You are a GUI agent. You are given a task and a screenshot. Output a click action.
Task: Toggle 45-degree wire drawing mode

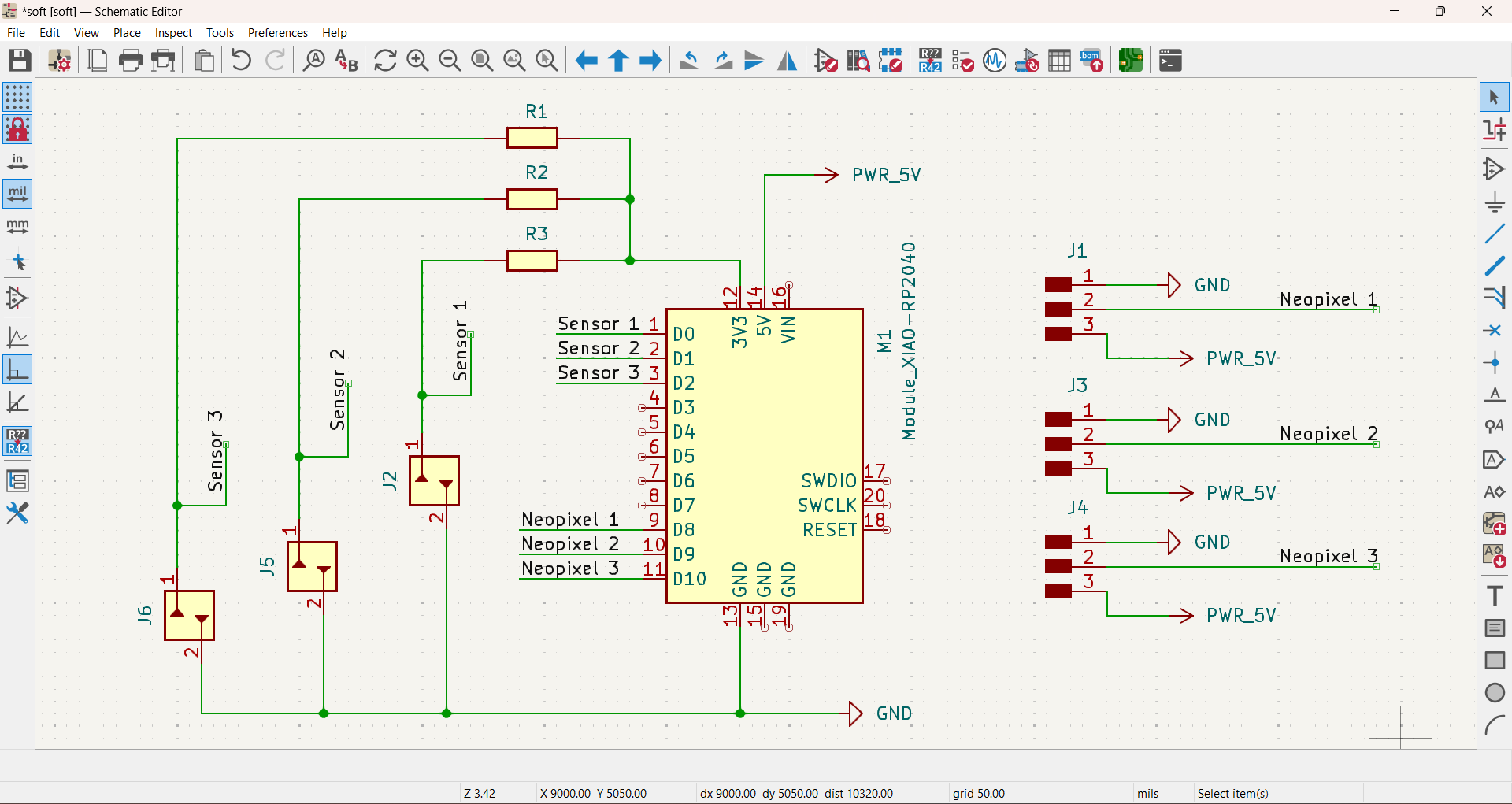click(17, 402)
